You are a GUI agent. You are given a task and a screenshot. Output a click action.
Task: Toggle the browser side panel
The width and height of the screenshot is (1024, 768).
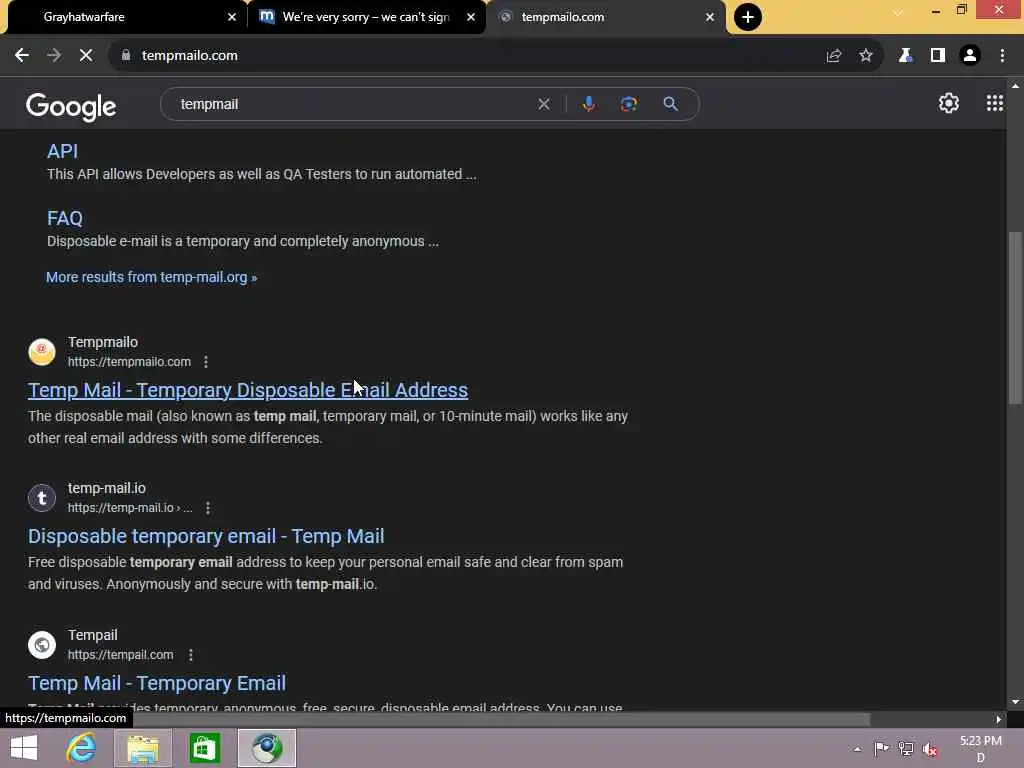pos(938,56)
